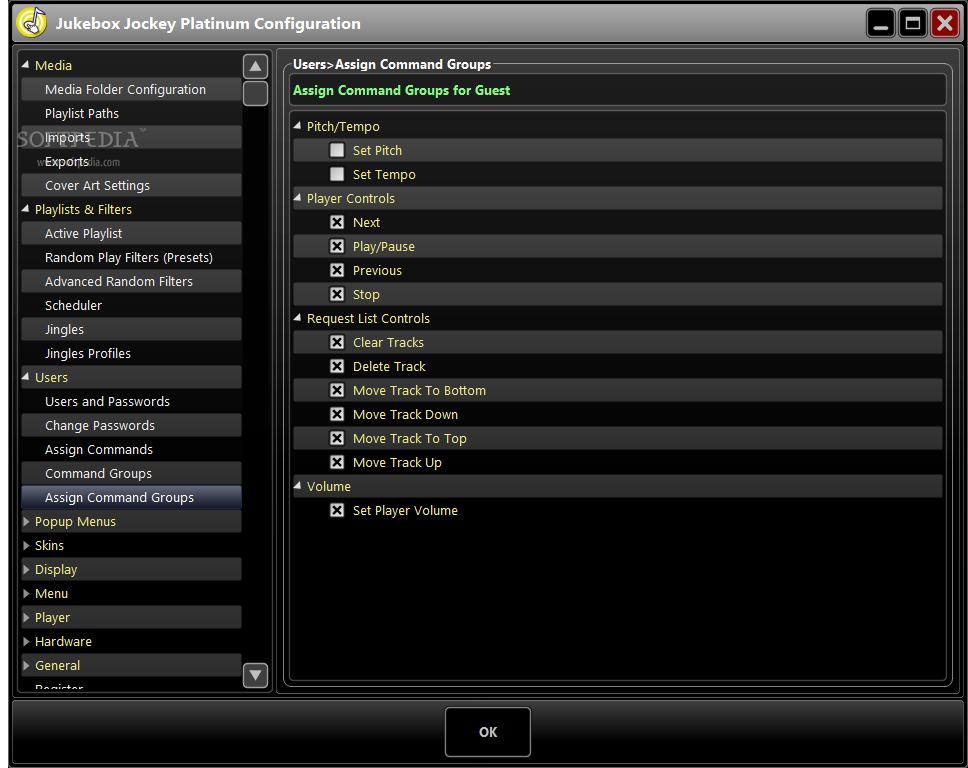The image size is (968, 768).
Task: Expand the Menu section
Action: click(x=26, y=594)
